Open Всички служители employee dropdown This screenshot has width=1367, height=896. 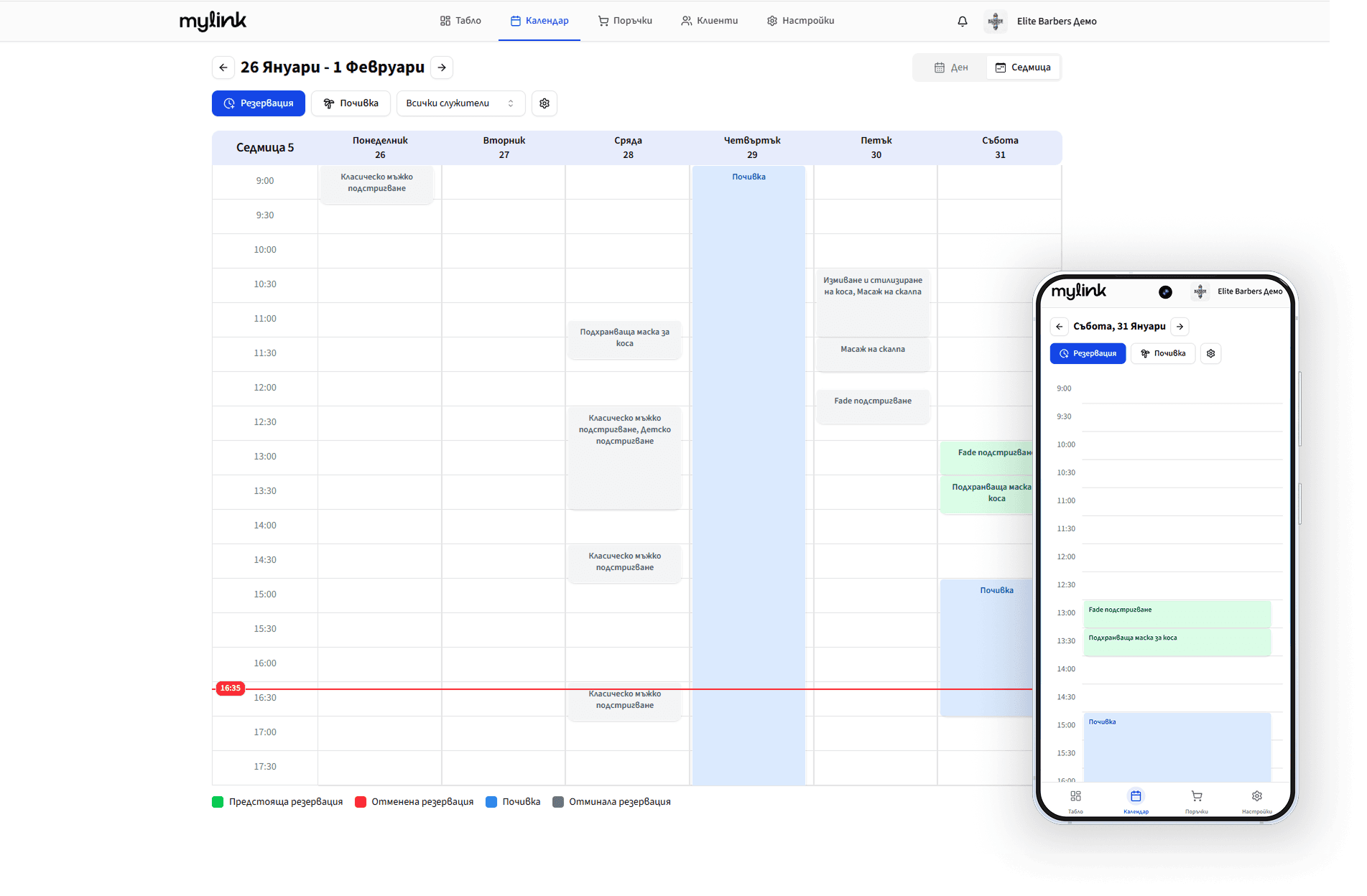pyautogui.click(x=460, y=103)
